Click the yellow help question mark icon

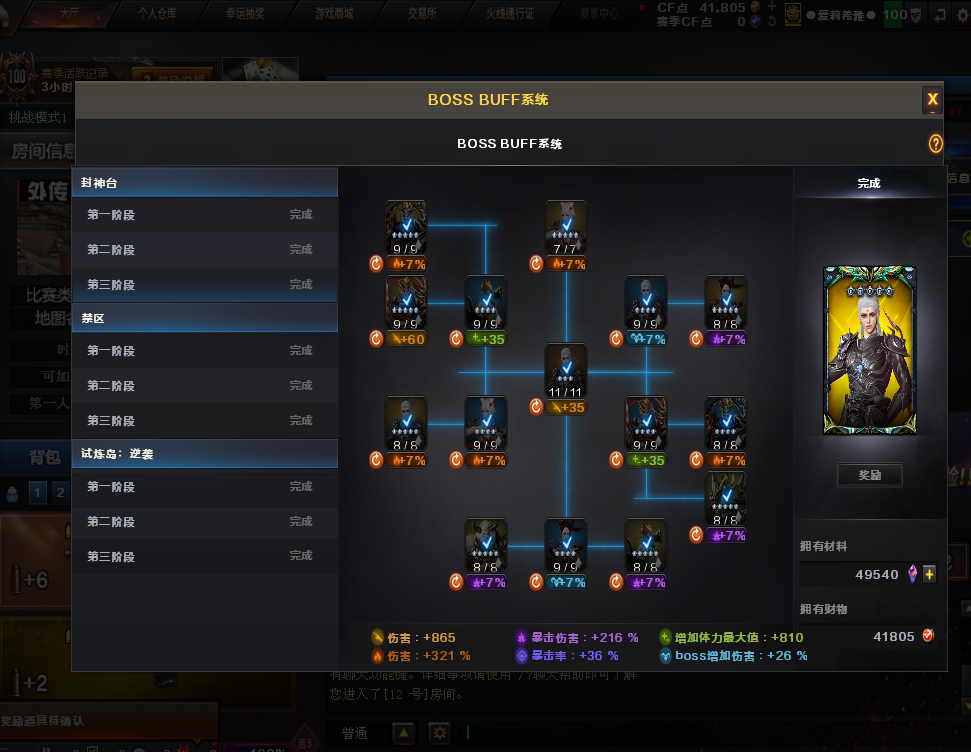(x=935, y=144)
